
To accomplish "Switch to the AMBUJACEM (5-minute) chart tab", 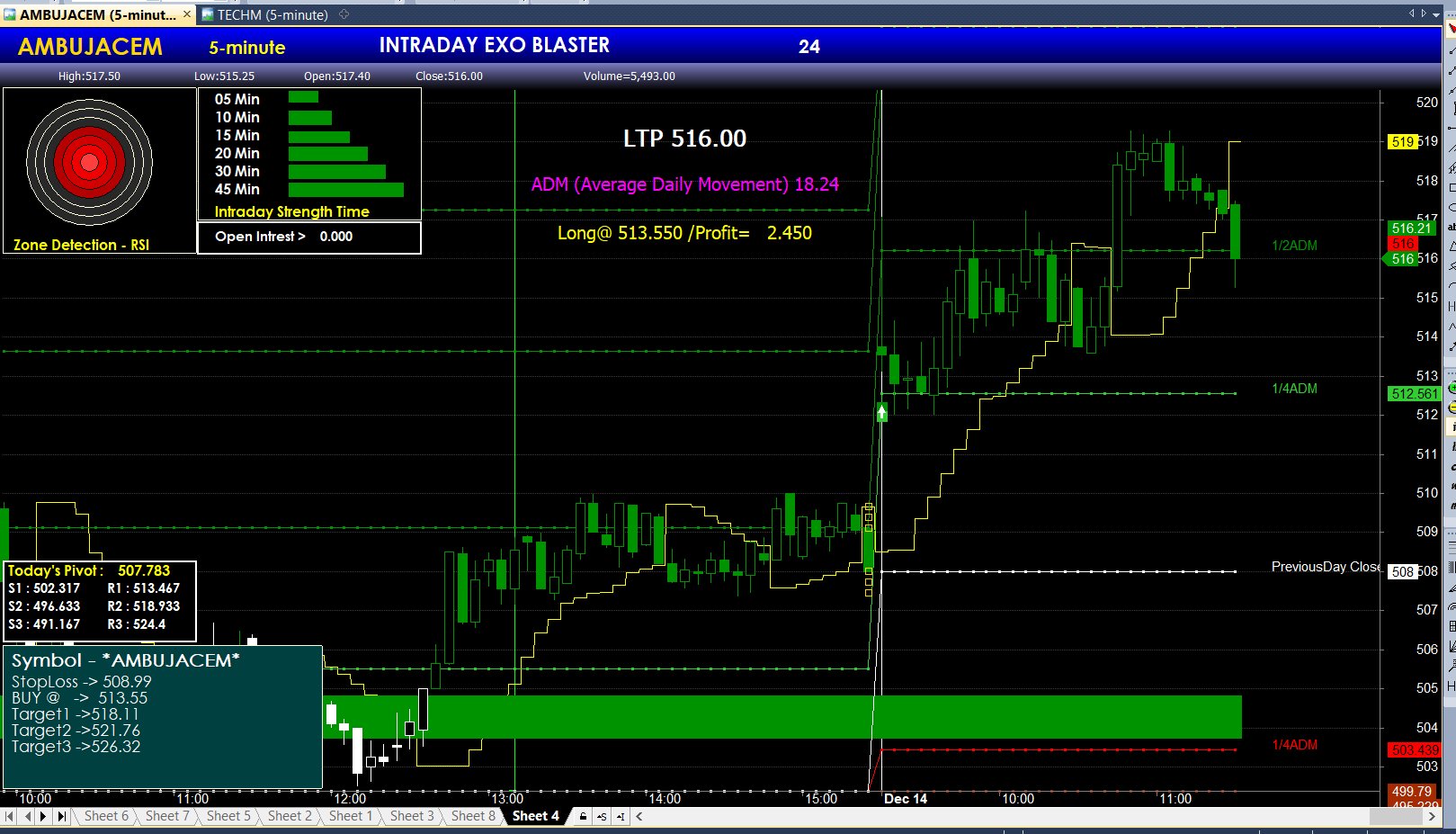I will point(97,14).
